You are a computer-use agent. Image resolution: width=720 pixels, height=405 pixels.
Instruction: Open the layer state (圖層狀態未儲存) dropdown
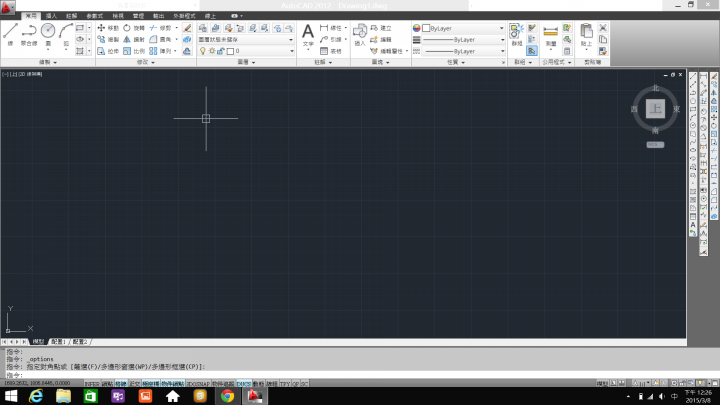click(246, 39)
